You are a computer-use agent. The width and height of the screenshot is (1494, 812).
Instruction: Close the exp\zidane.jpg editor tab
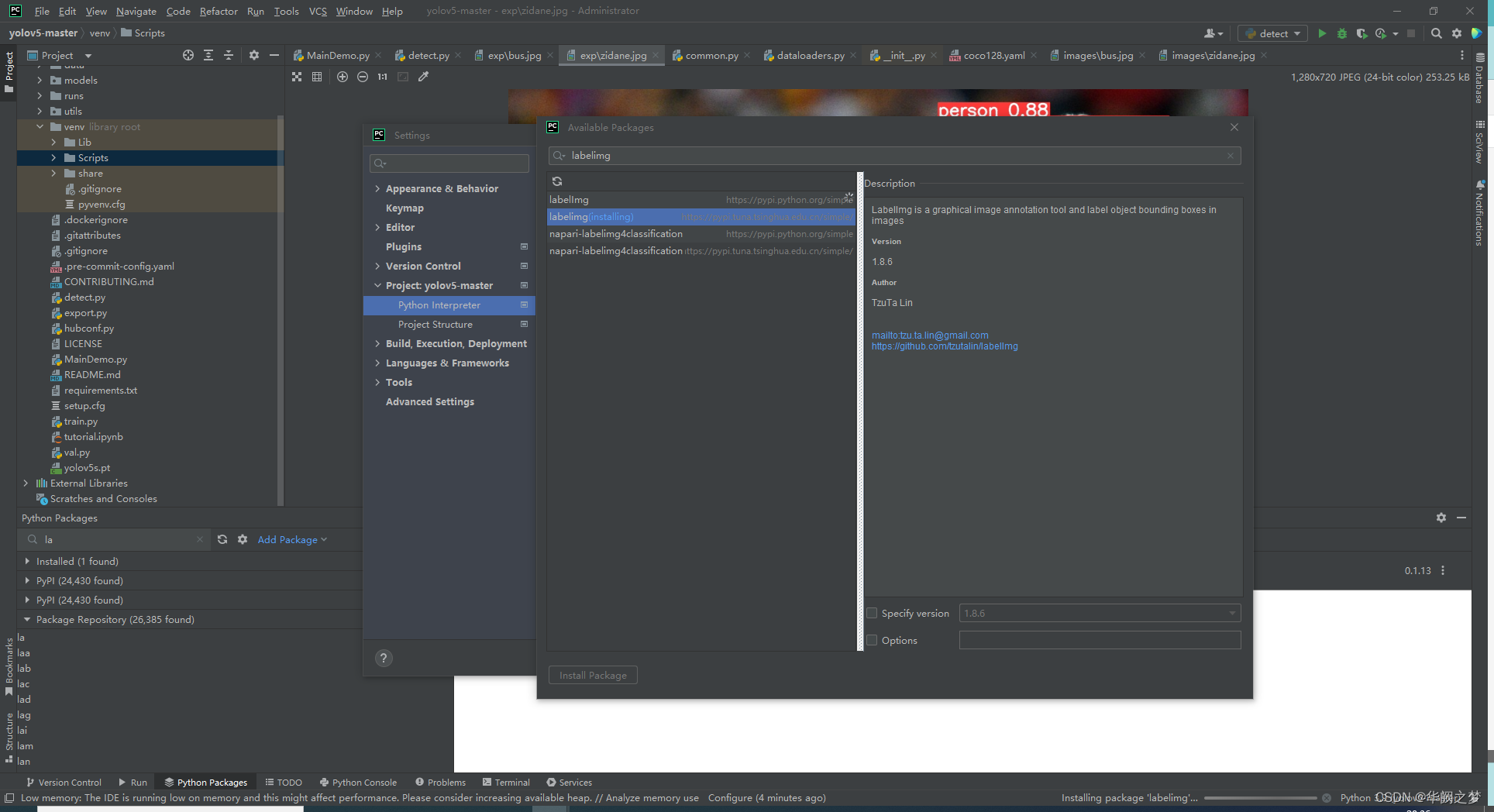coord(656,55)
